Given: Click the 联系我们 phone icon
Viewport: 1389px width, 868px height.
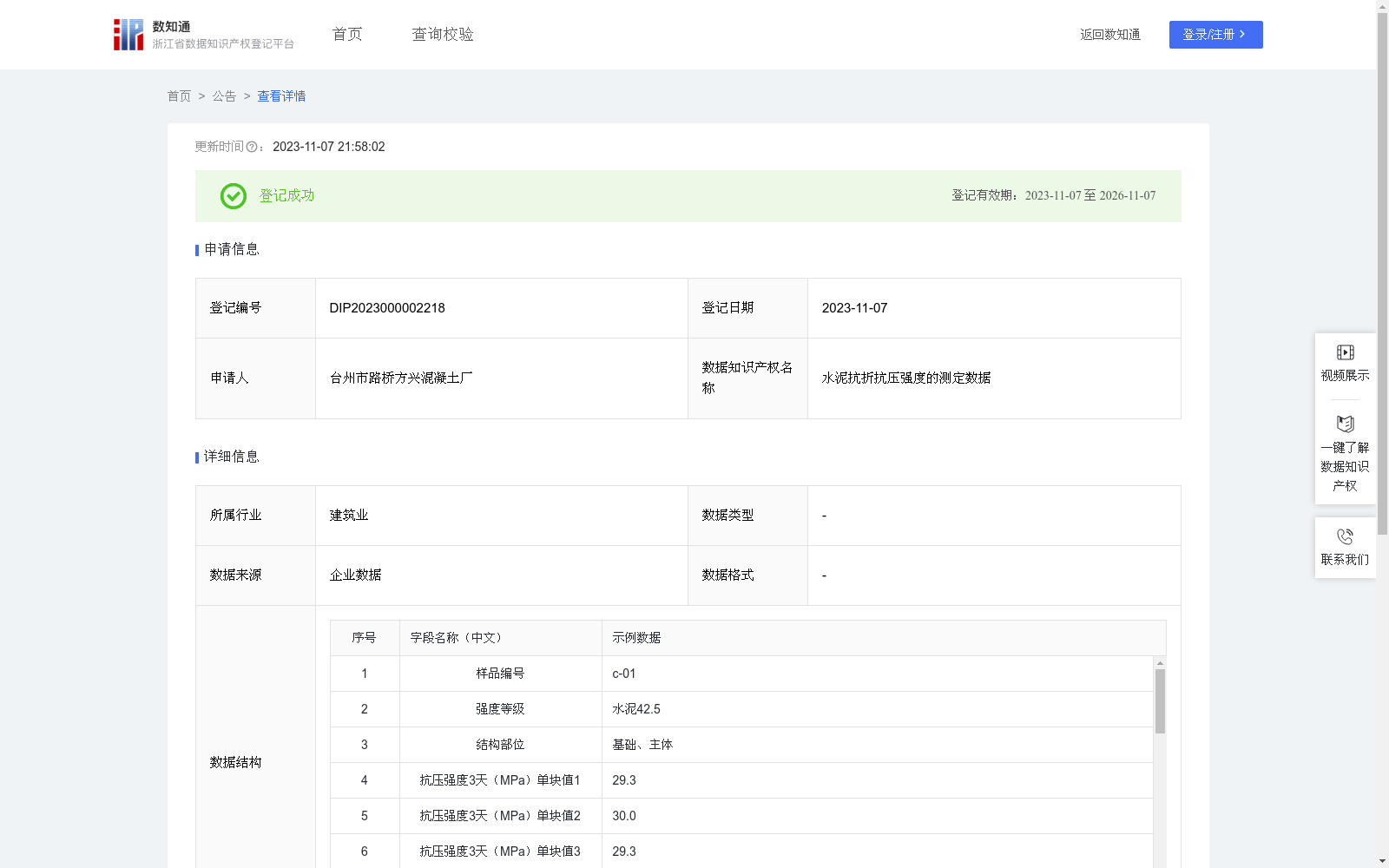Looking at the screenshot, I should point(1345,536).
